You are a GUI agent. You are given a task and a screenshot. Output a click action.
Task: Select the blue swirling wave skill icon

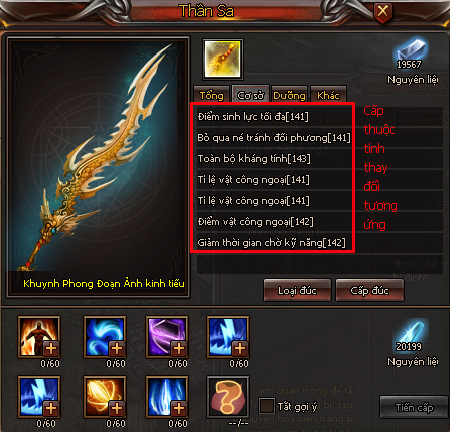click(x=105, y=337)
